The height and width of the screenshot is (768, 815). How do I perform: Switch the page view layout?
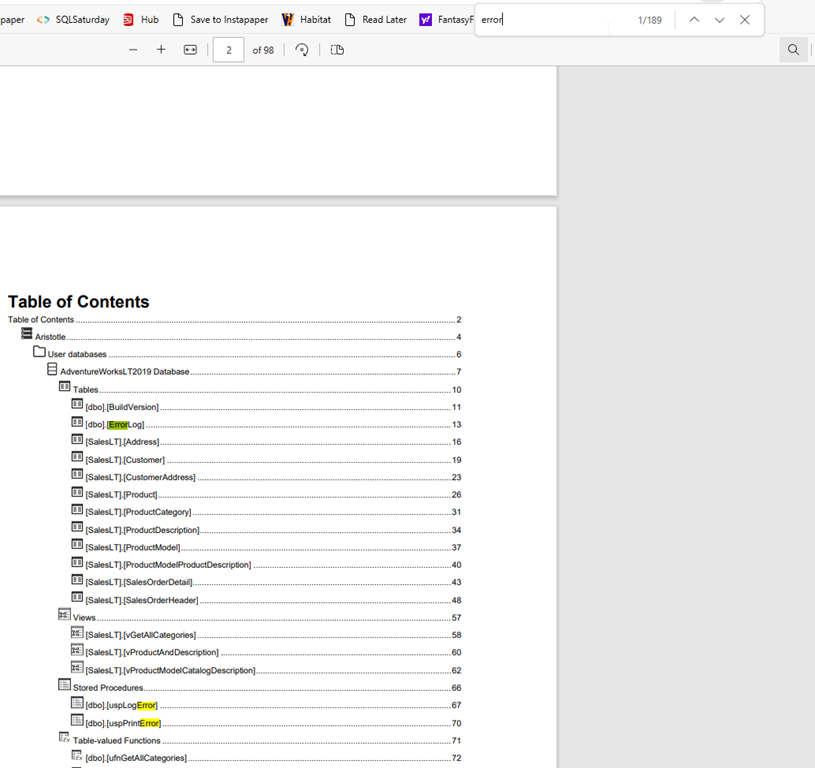(x=337, y=50)
